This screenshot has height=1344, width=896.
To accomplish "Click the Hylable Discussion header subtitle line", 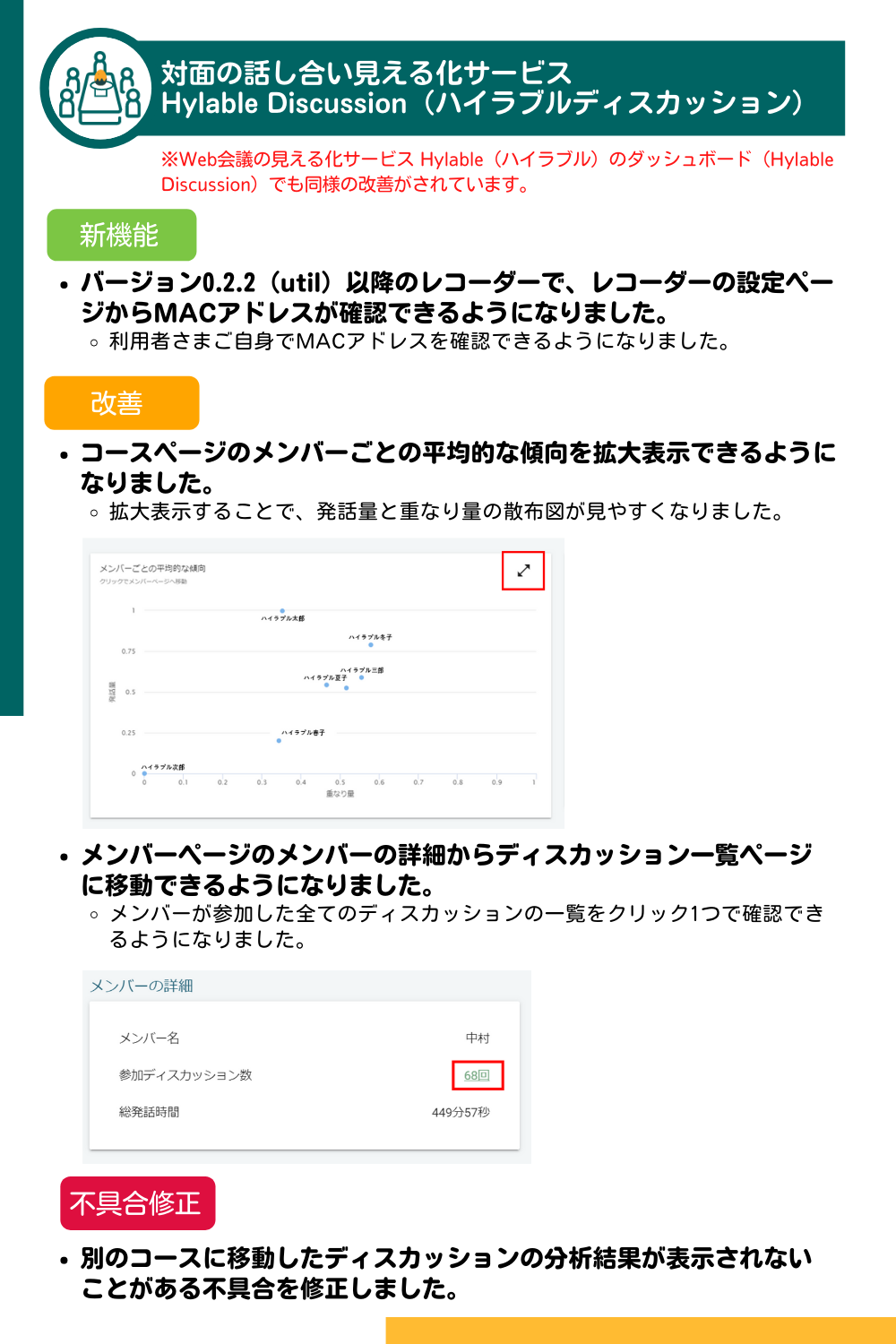I will pos(483,103).
